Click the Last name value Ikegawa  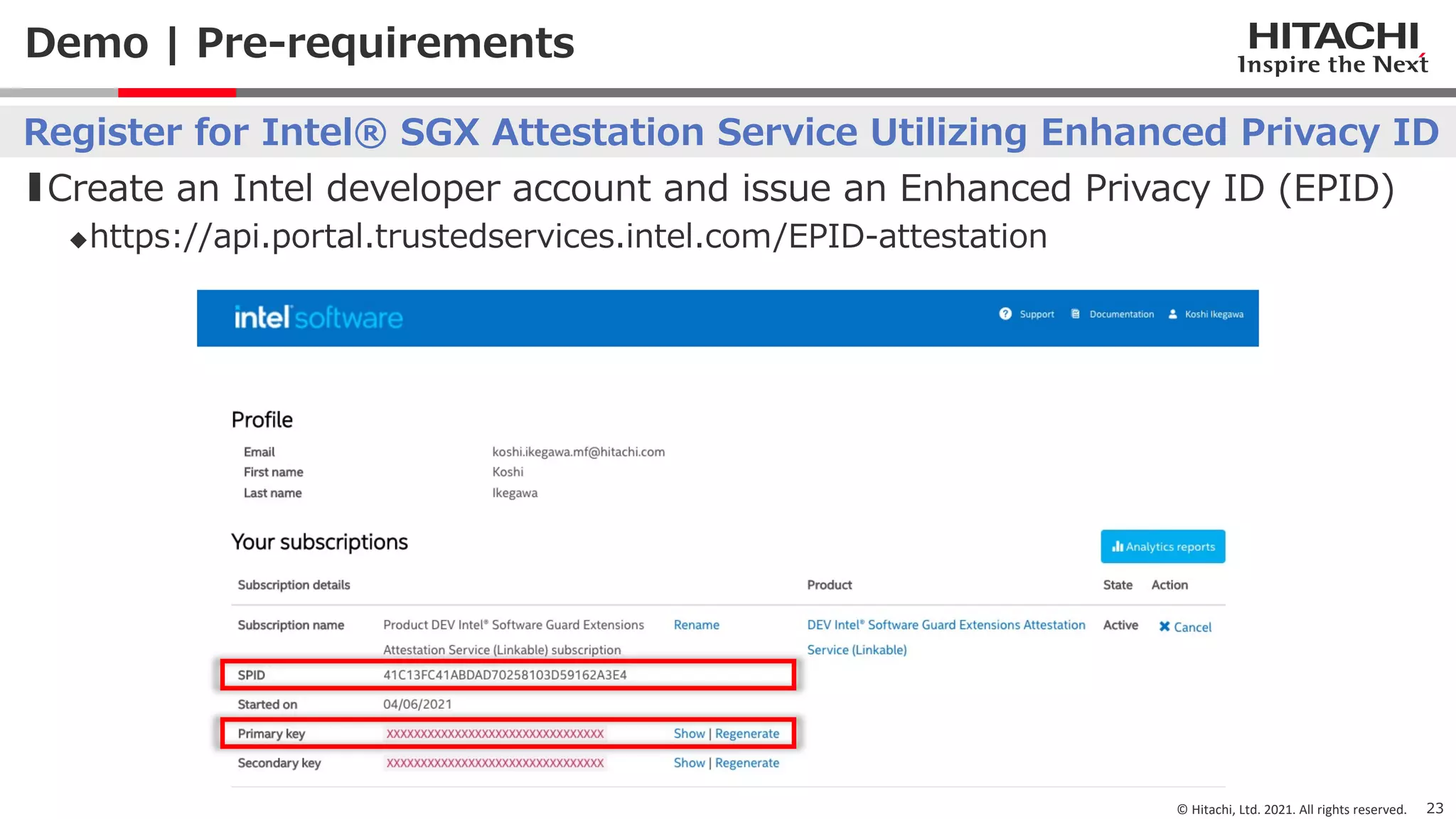[x=515, y=493]
